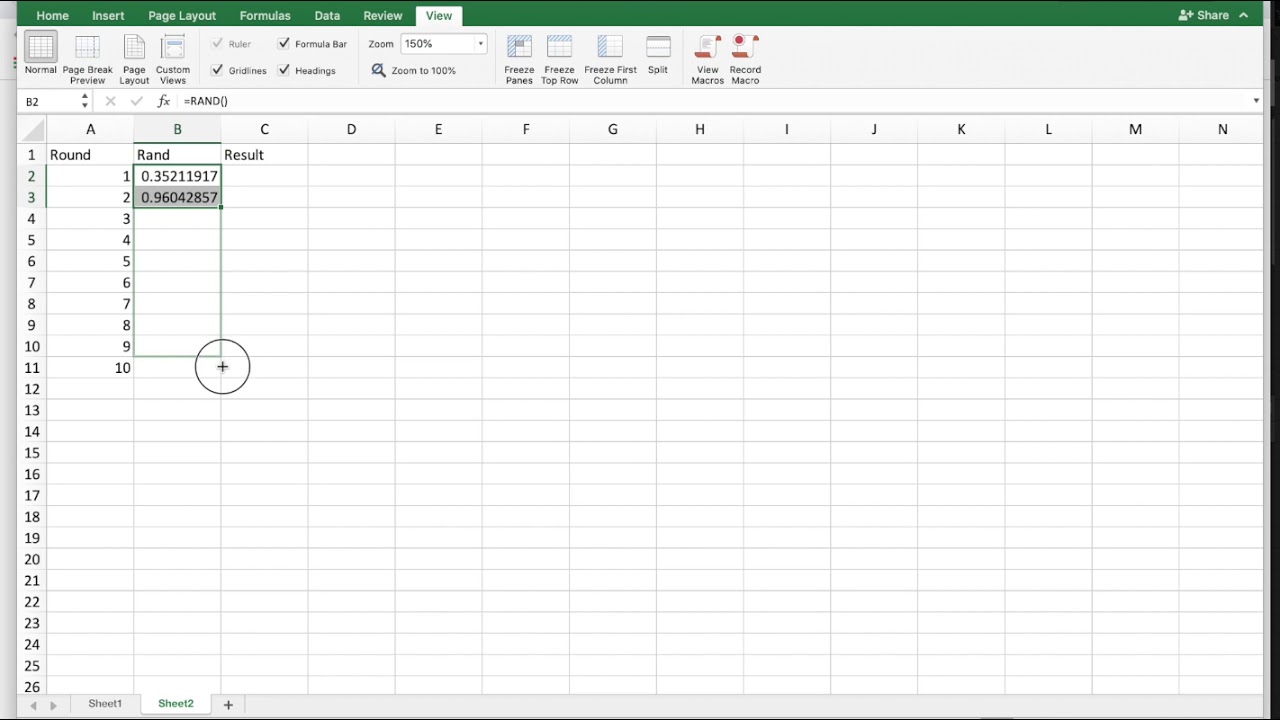Image resolution: width=1280 pixels, height=720 pixels.
Task: Open the Insert ribbon tab
Action: [x=108, y=16]
